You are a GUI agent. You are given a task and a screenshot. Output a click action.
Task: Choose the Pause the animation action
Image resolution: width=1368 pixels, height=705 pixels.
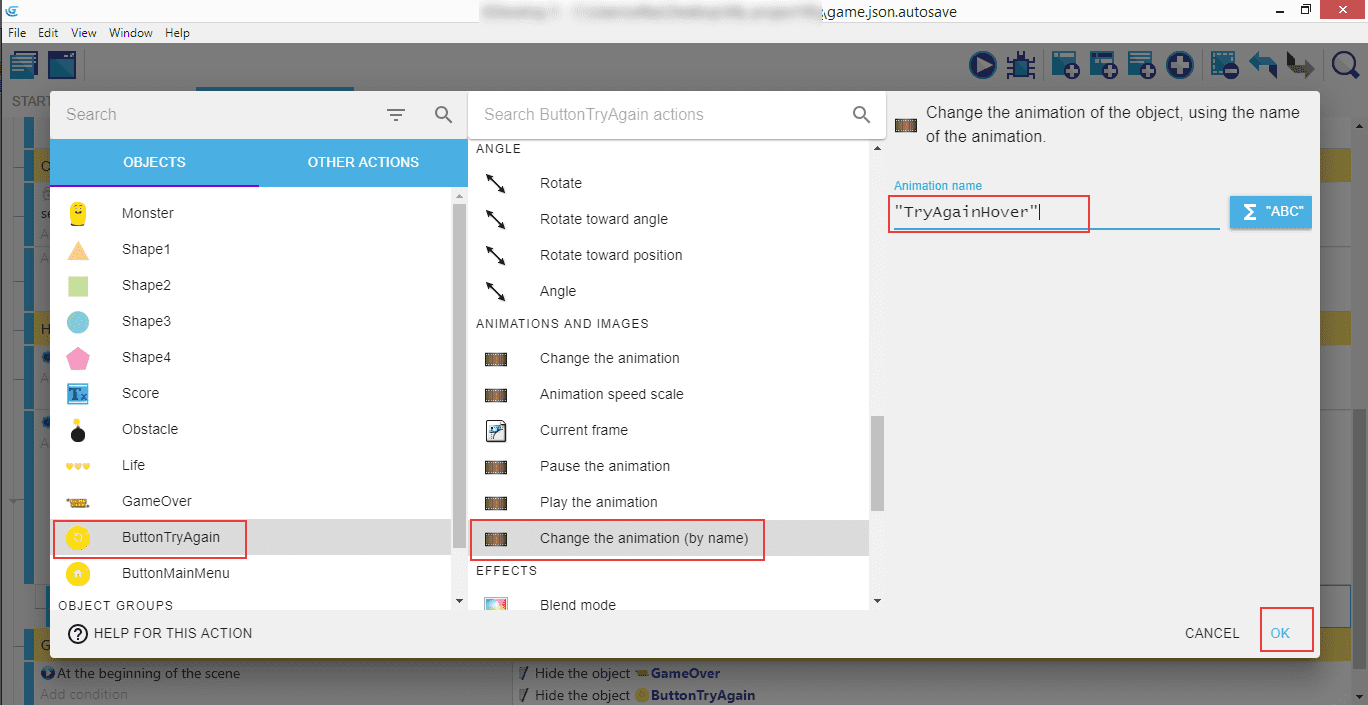point(605,466)
